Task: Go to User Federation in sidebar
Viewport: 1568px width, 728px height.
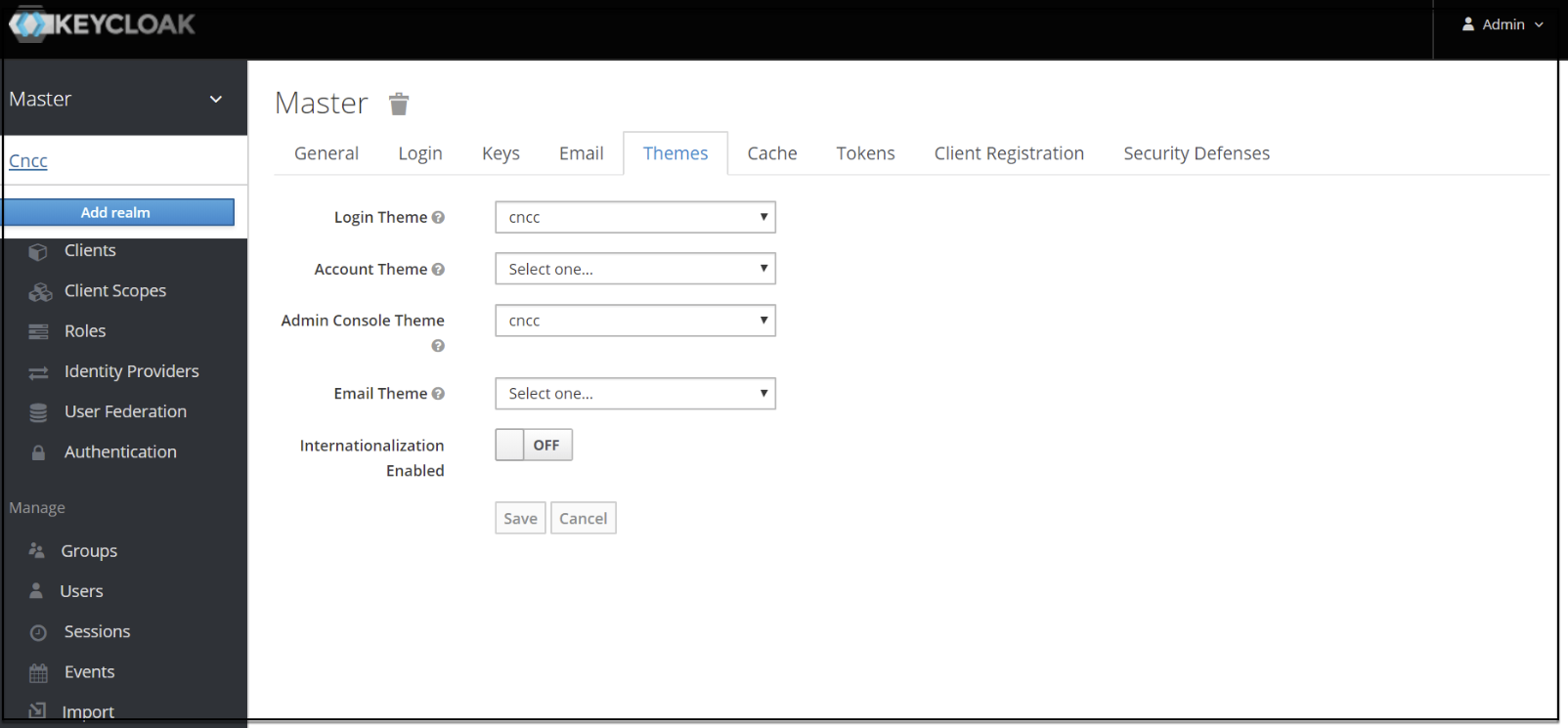Action: (x=124, y=411)
